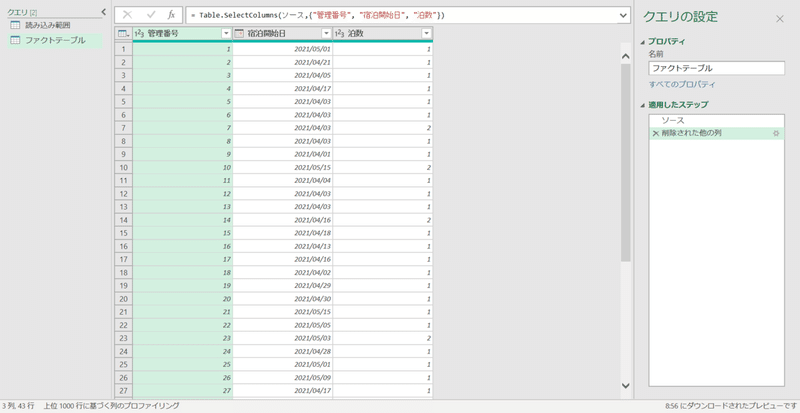Change date type icon of 宿泊開始日 column
This screenshot has width=800, height=413.
coord(239,33)
